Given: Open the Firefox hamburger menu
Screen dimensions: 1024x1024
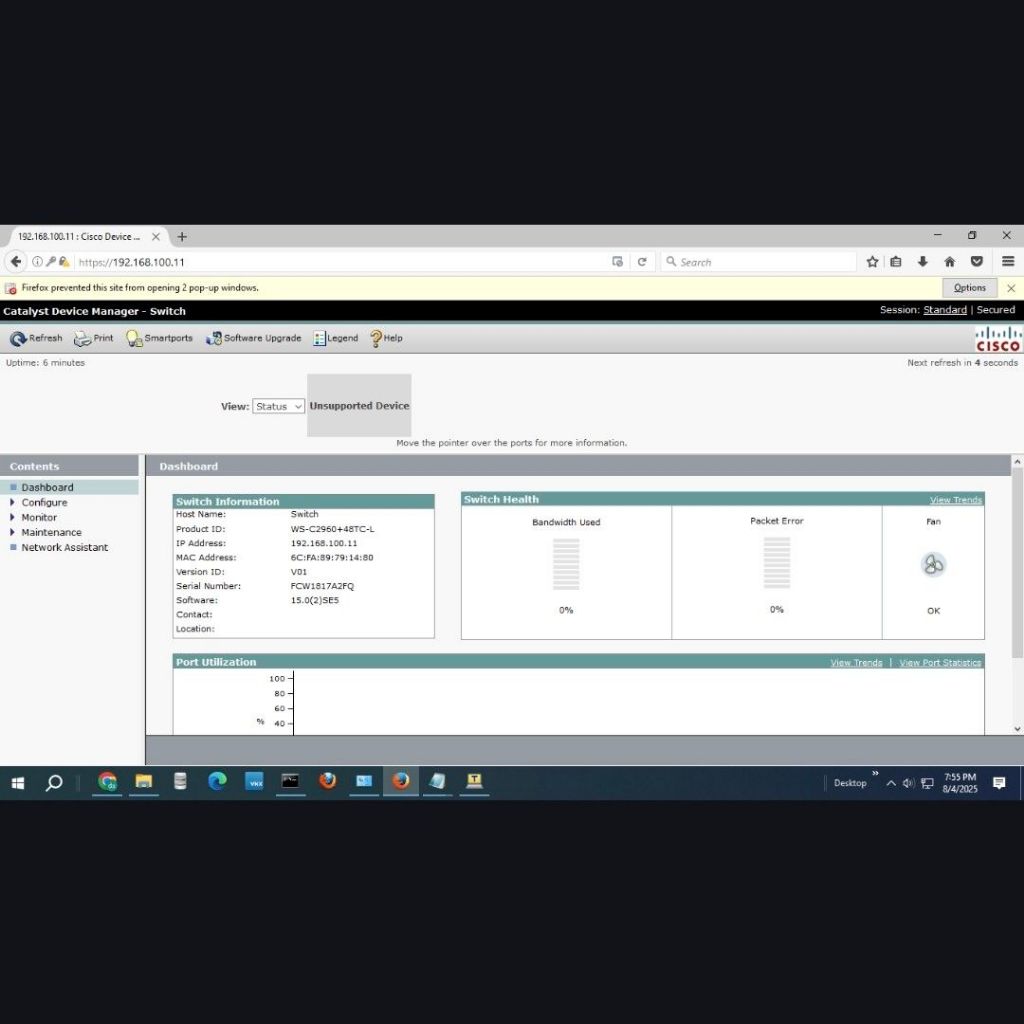Looking at the screenshot, I should [x=1008, y=262].
